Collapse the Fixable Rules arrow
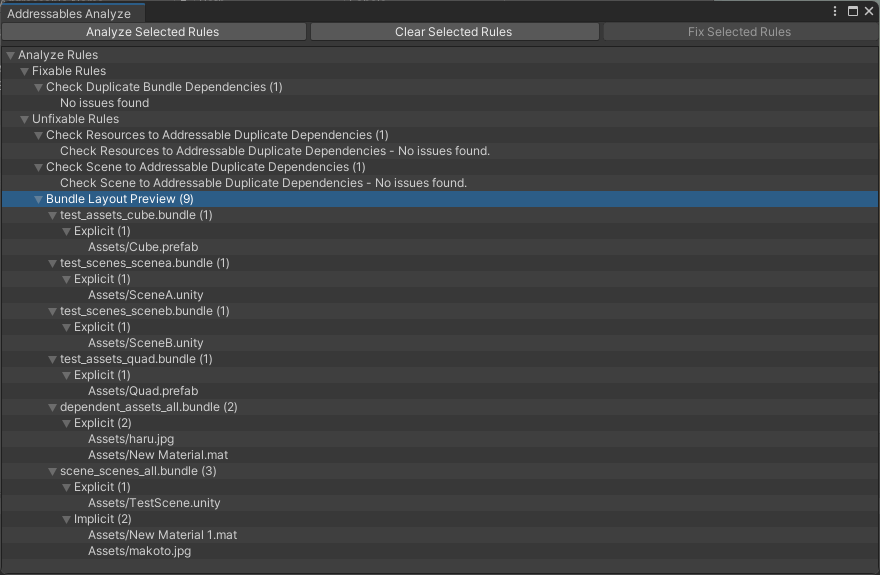Screen dimensions: 880x575 (24, 72)
